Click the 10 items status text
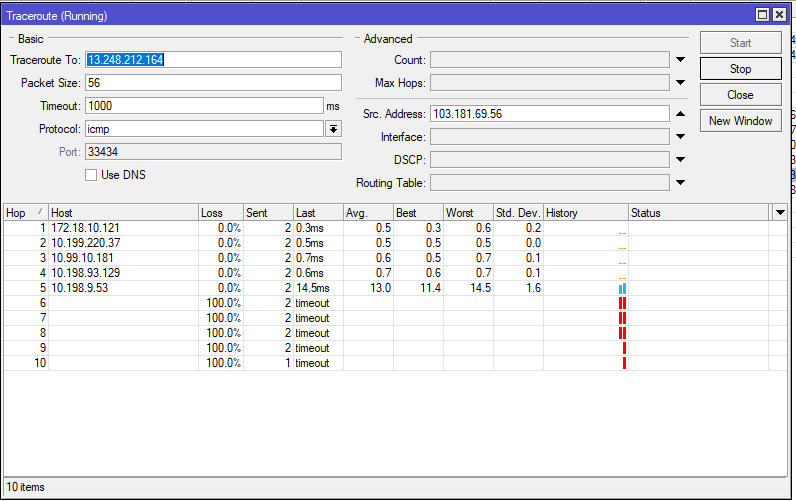796x501 pixels. [25, 487]
